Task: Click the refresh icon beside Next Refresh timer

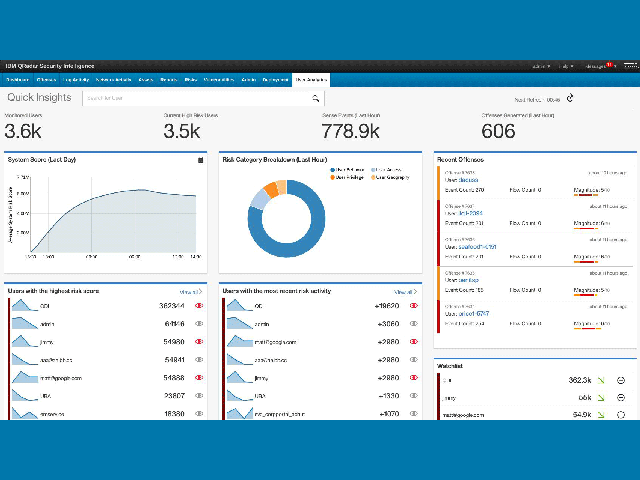Action: (570, 98)
